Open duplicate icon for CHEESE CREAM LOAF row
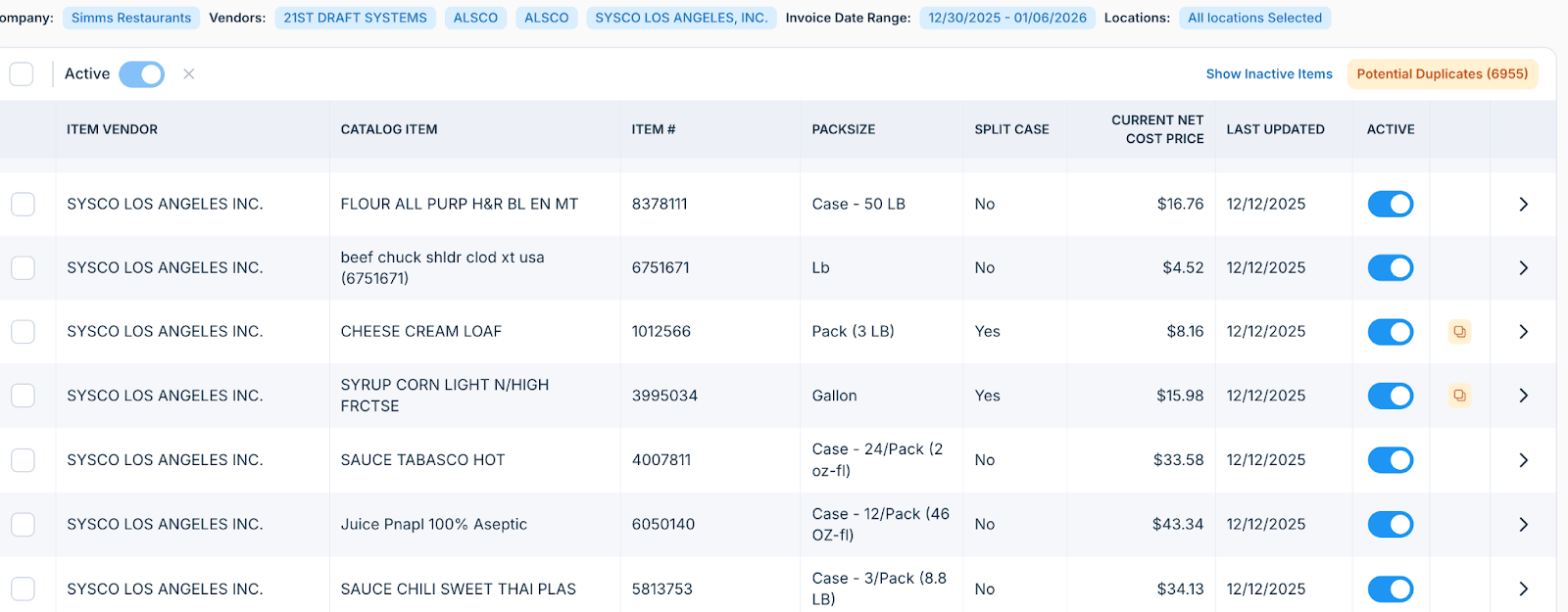This screenshot has height=612, width=1568. (x=1459, y=332)
